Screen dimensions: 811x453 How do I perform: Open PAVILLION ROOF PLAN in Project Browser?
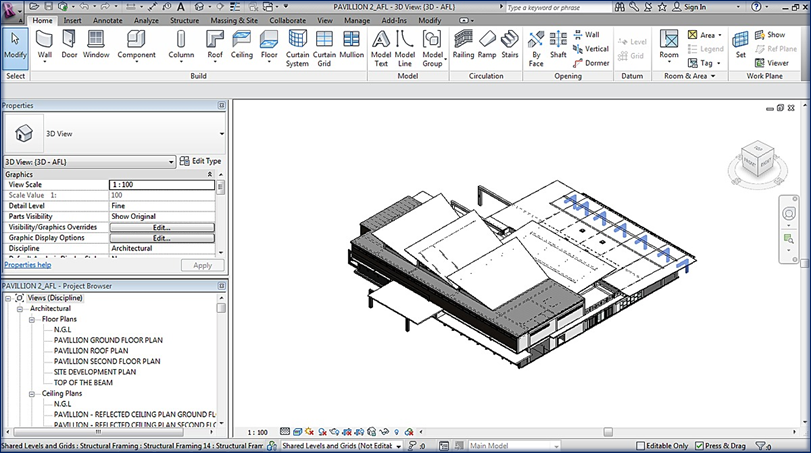pyautogui.click(x=91, y=351)
